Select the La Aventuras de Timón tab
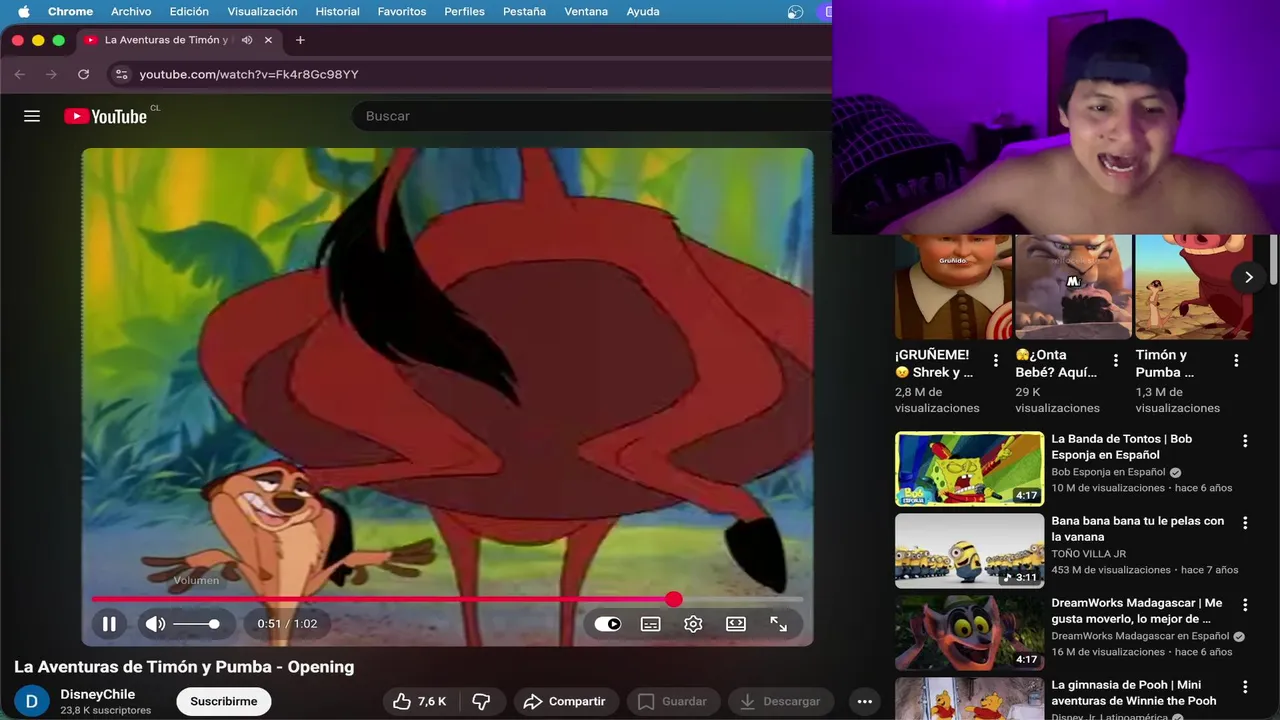1280x720 pixels. tap(165, 40)
